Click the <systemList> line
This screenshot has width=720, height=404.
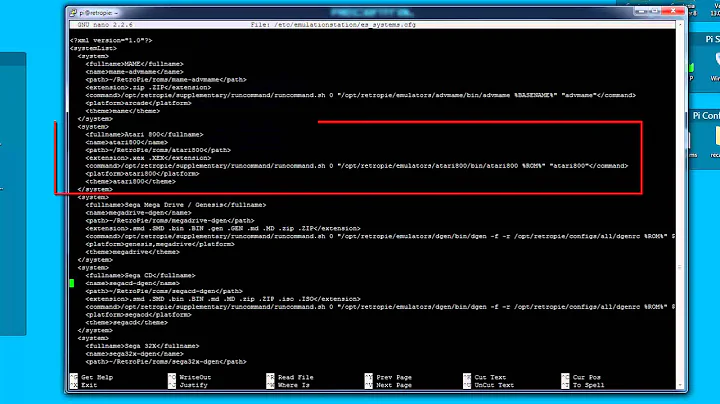click(x=93, y=48)
